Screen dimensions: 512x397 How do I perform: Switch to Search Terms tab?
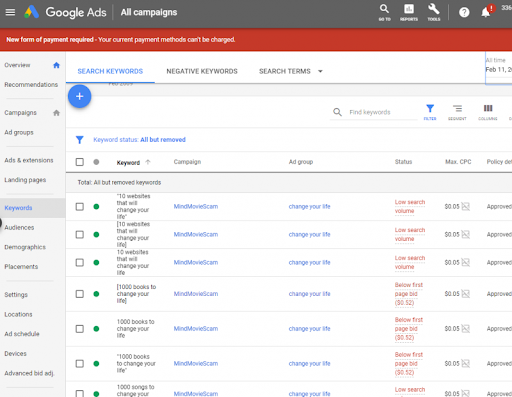(285, 71)
